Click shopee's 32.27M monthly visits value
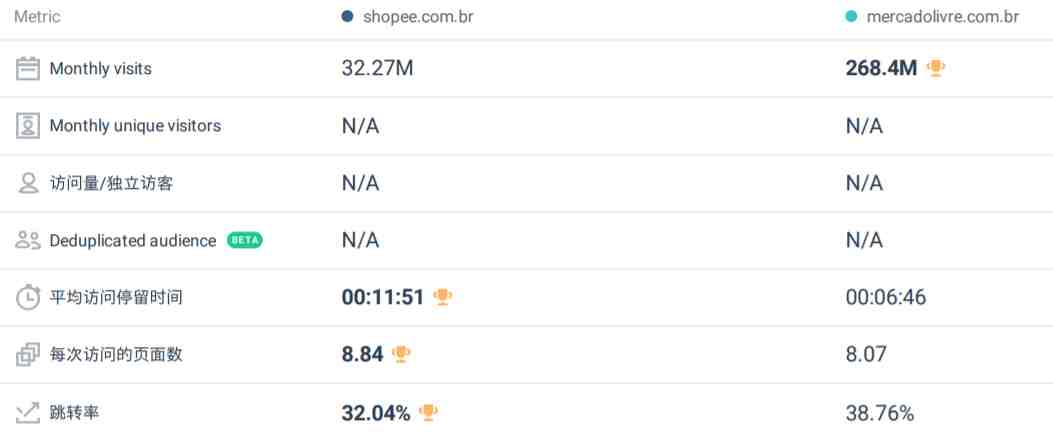The width and height of the screenshot is (1053, 440). tap(377, 68)
